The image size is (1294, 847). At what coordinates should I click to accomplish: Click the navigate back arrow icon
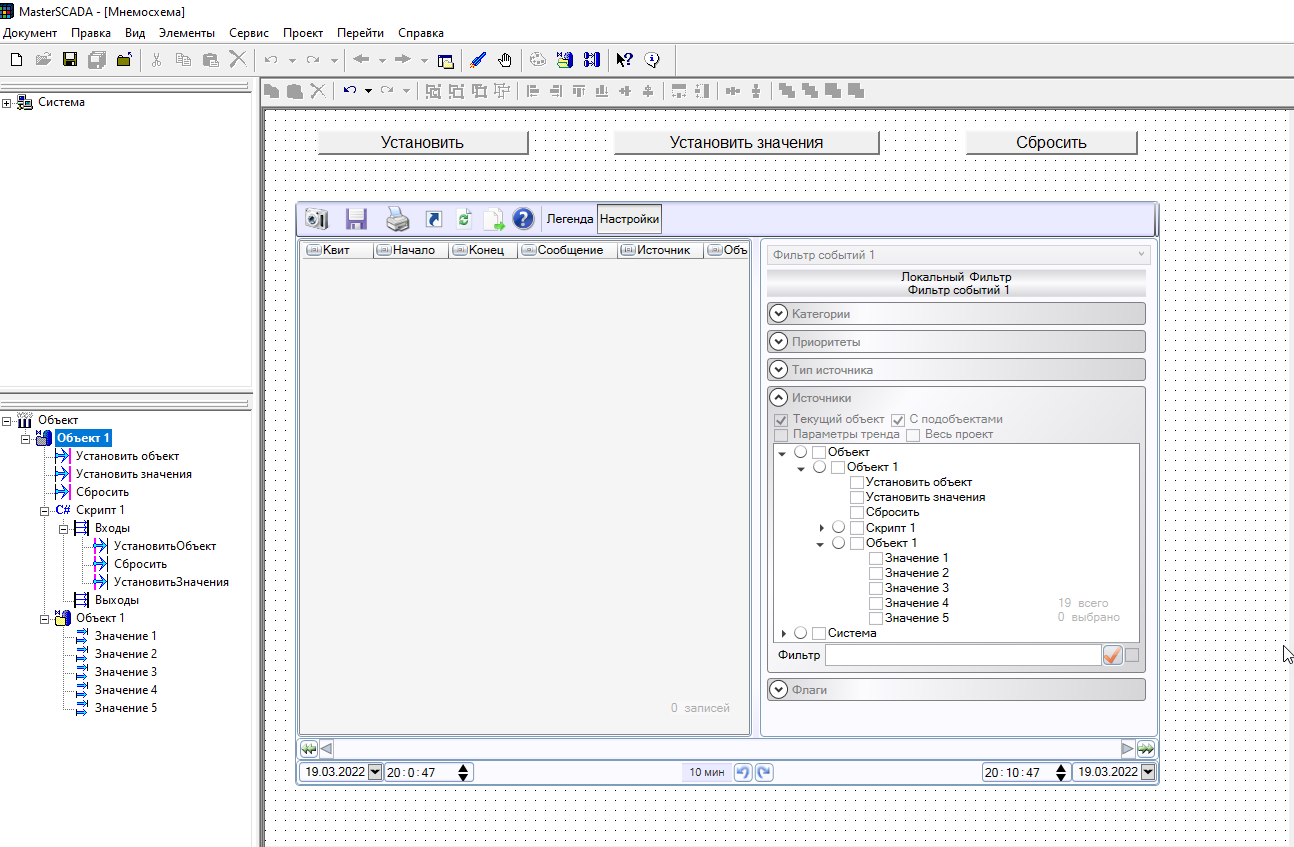click(x=361, y=60)
